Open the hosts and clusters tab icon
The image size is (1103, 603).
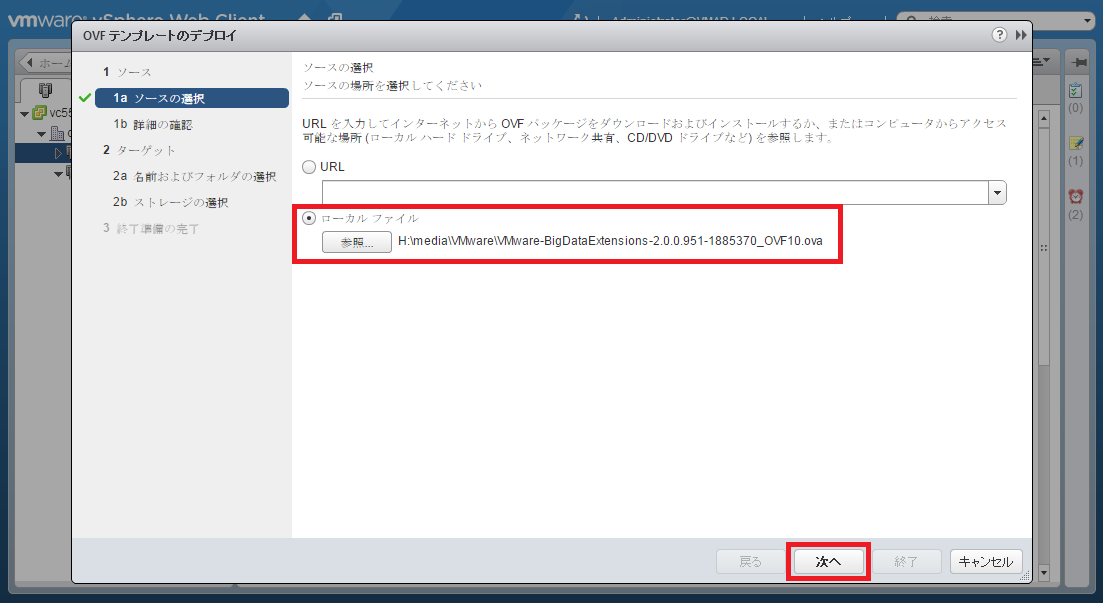coord(45,90)
